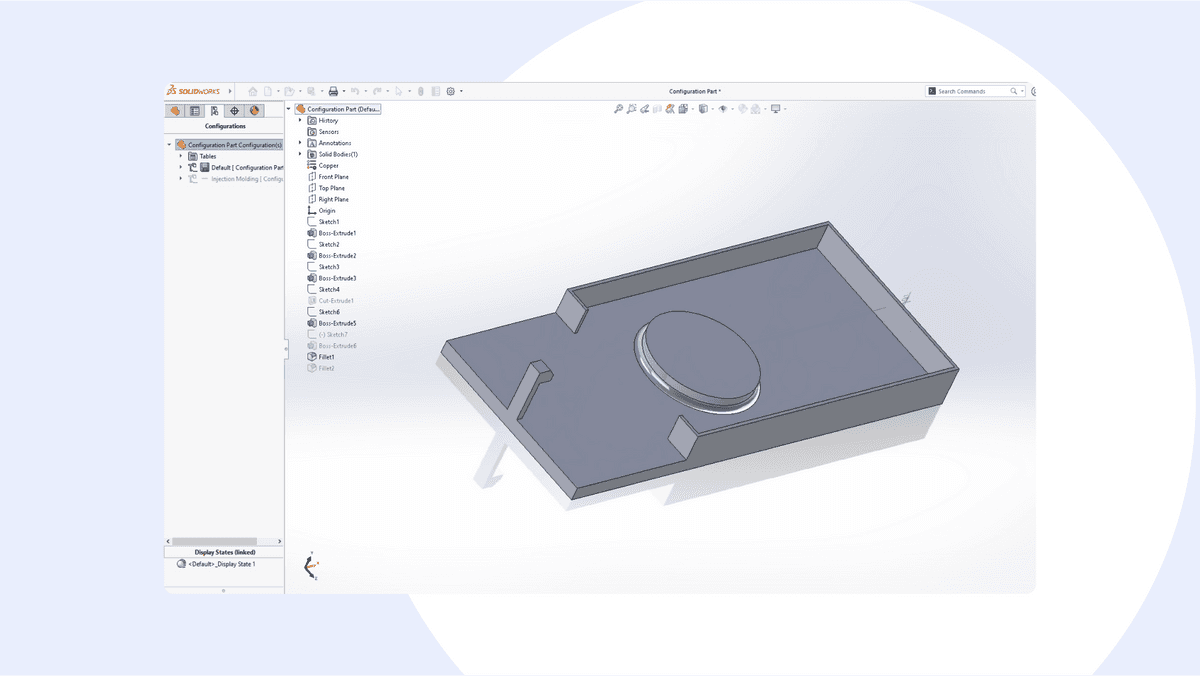
Task: Click the Redo icon
Action: (x=377, y=91)
